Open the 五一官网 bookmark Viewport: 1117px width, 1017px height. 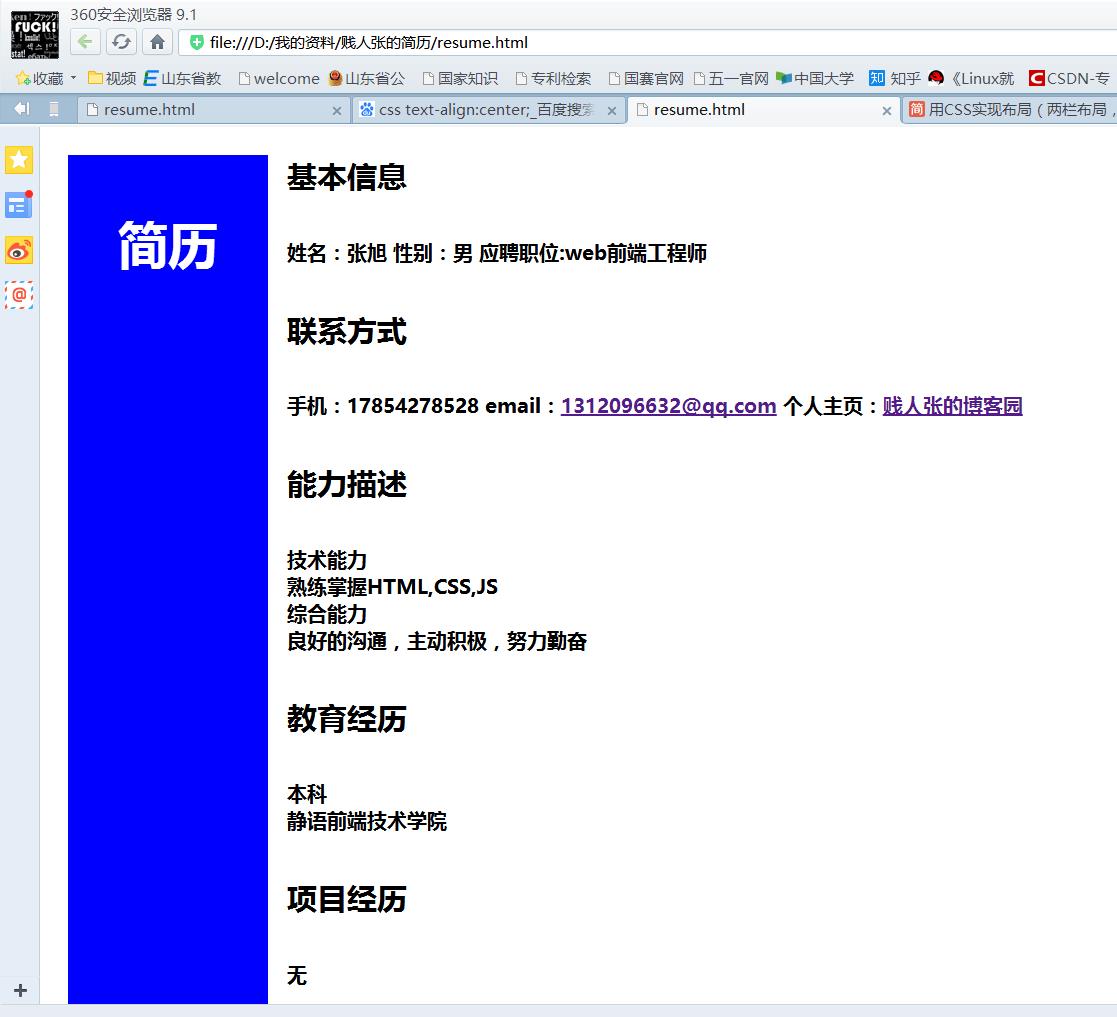732,78
